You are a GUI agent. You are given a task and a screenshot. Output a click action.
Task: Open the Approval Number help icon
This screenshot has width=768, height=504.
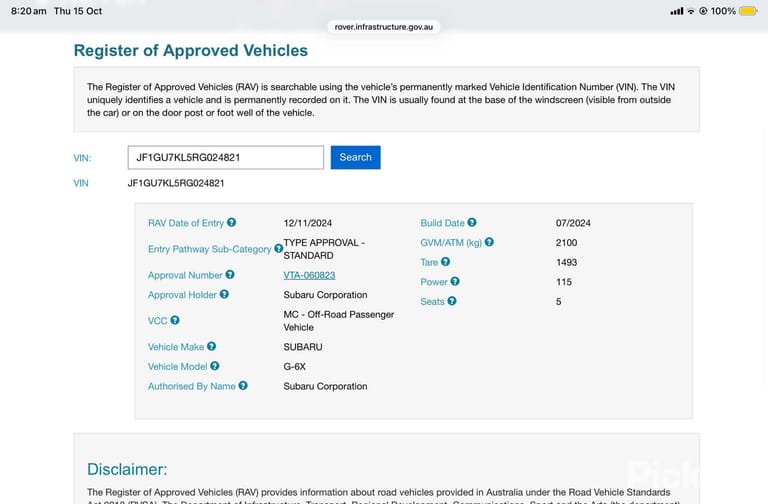[230, 275]
